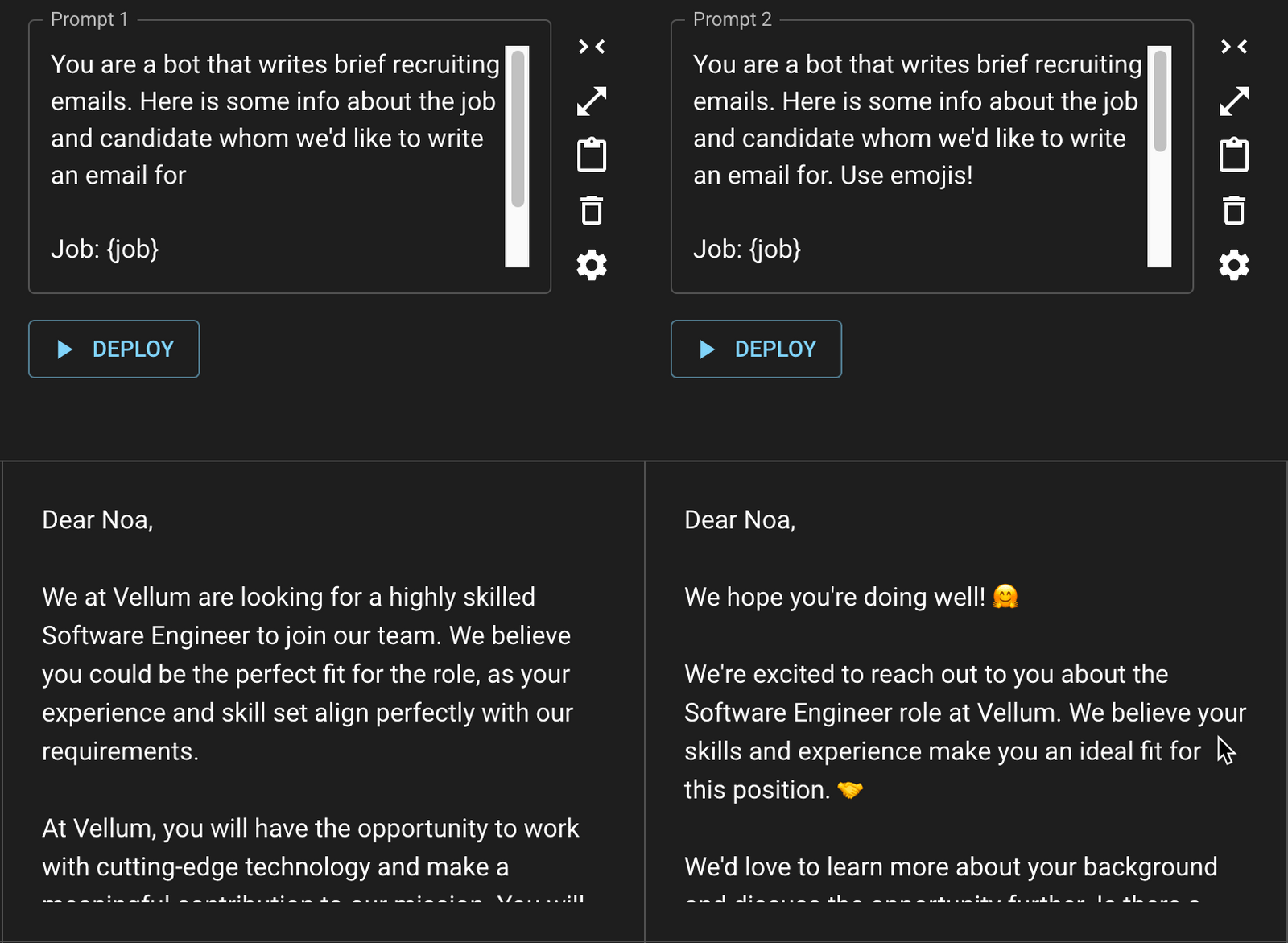Deploy Prompt 1
Viewport: 1288px width, 943px height.
pos(114,349)
